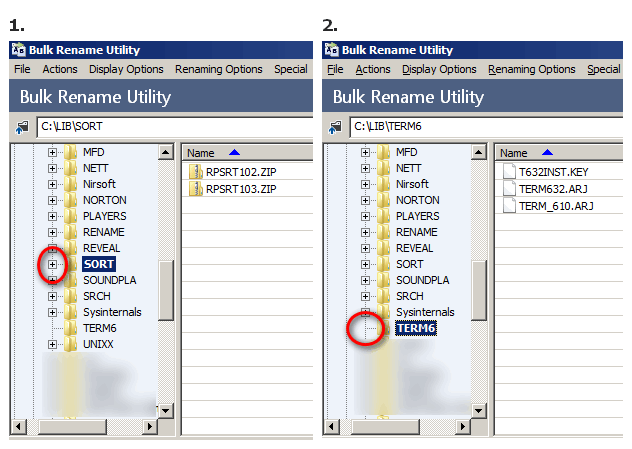Open the File menu in window 2
632x449 pixels.
[335, 69]
